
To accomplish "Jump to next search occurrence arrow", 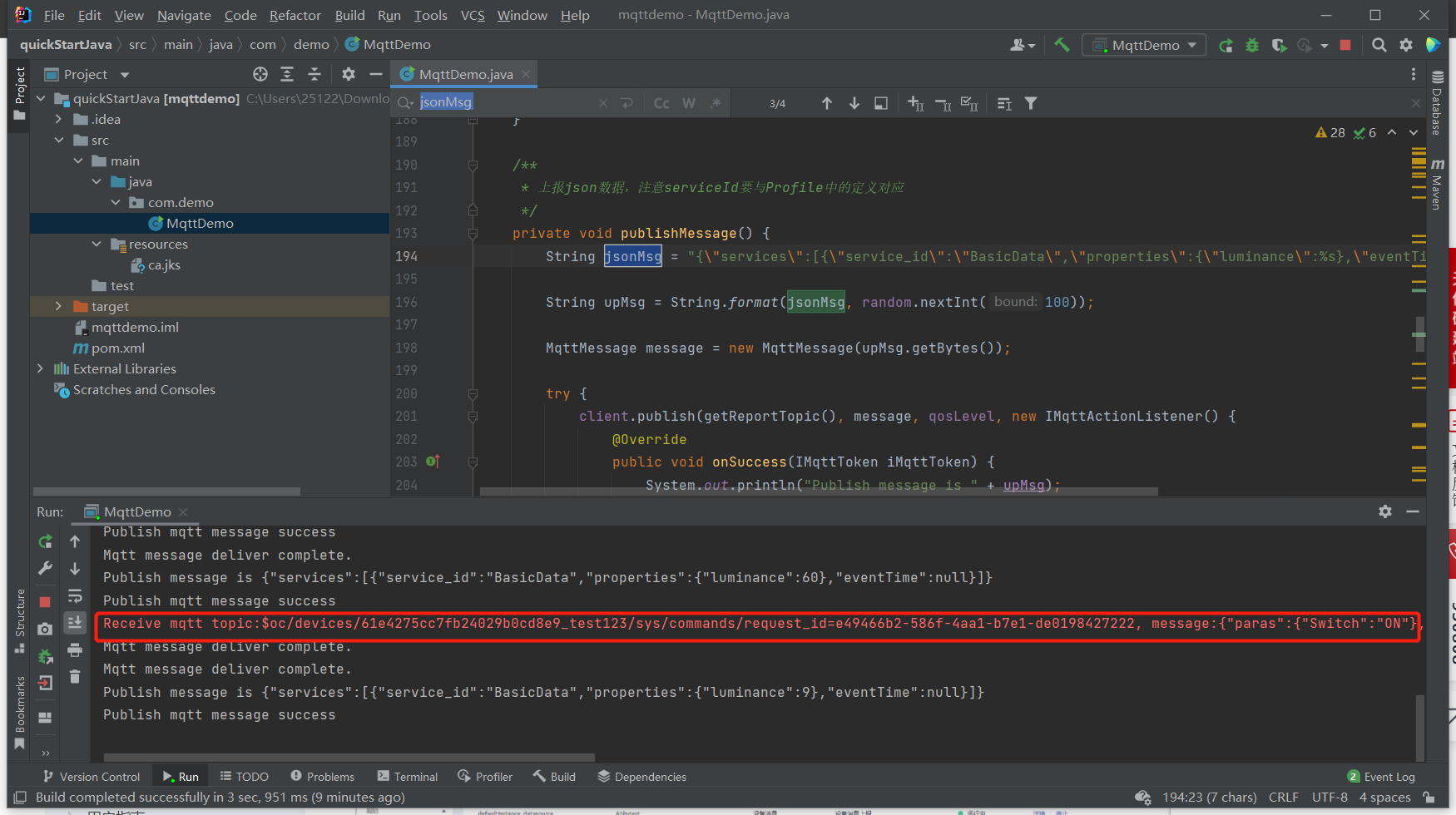I will coord(854,103).
